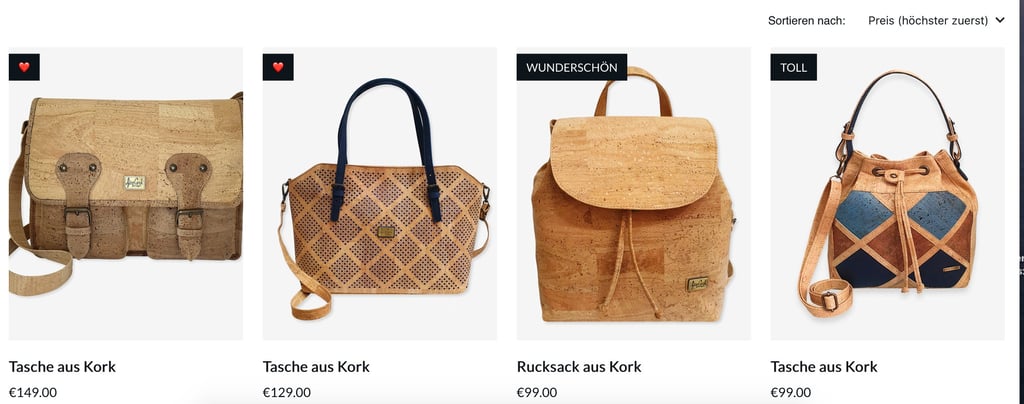Open the diamond-pattern handbag with navy handles
The width and height of the screenshot is (1024, 404).
[x=380, y=194]
